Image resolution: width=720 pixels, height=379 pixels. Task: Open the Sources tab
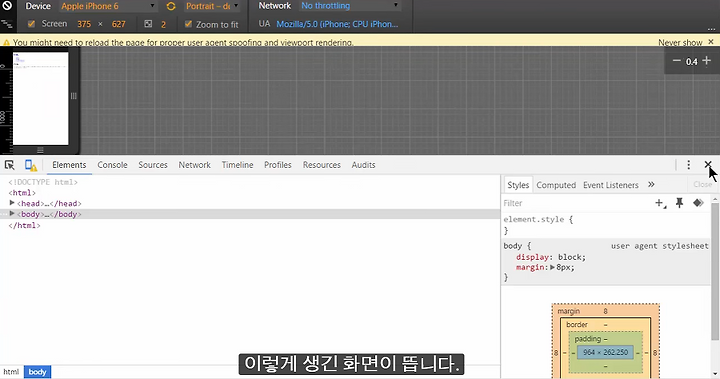coord(153,165)
